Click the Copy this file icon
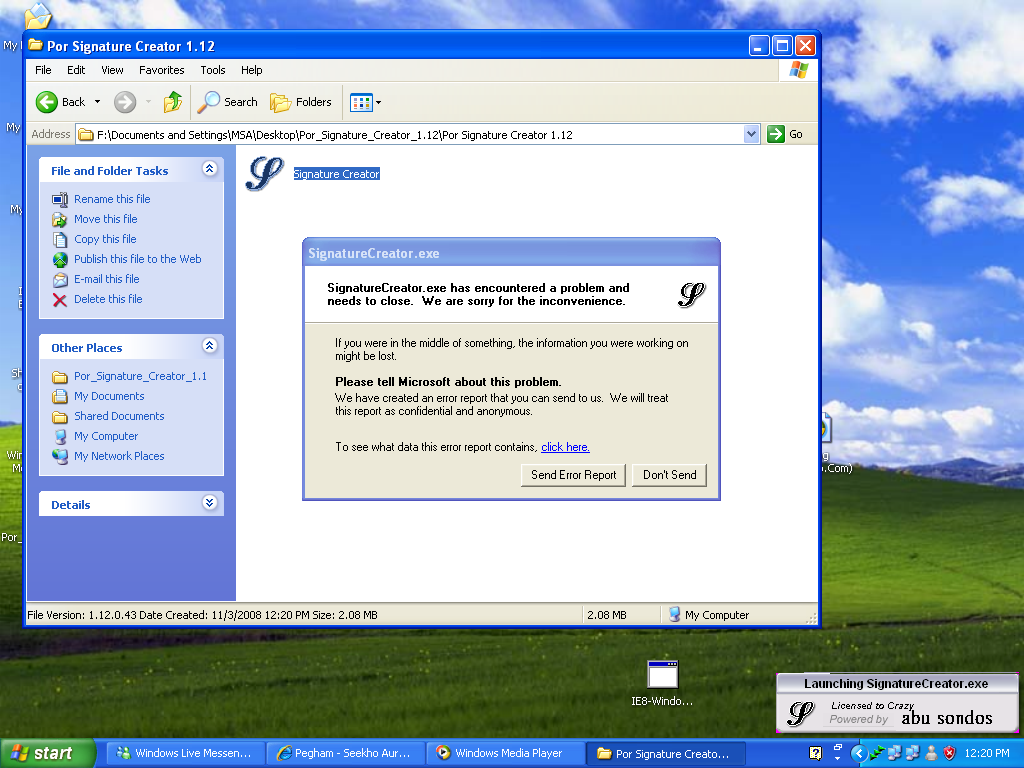This screenshot has width=1024, height=768. 60,239
